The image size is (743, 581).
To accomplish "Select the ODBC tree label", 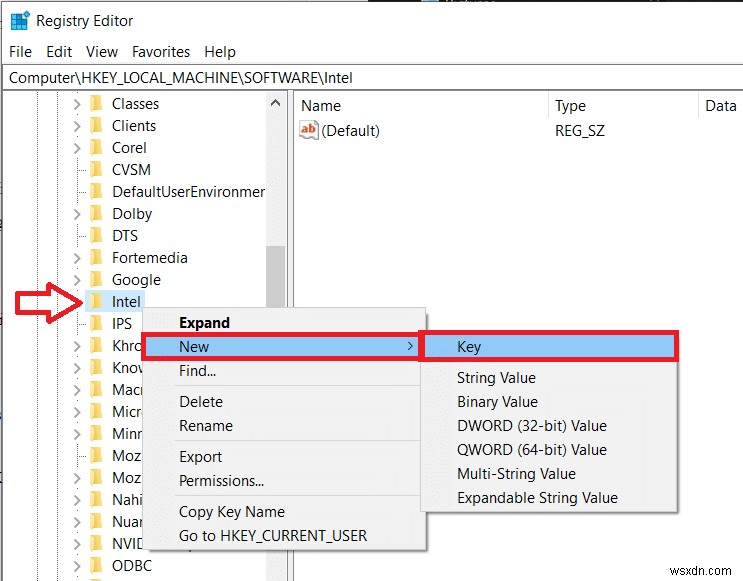I will 132,566.
